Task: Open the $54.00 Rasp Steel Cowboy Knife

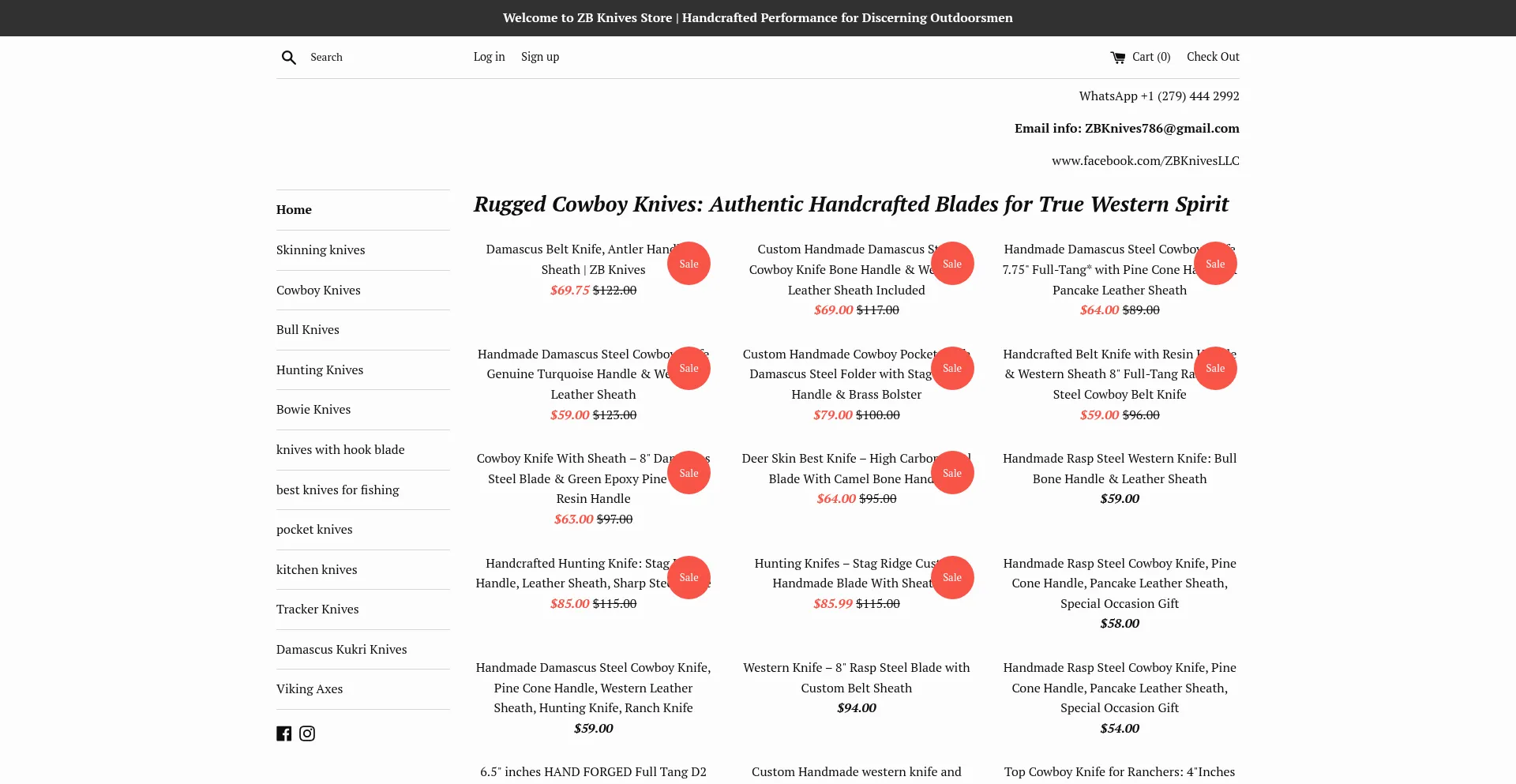Action: point(1120,688)
